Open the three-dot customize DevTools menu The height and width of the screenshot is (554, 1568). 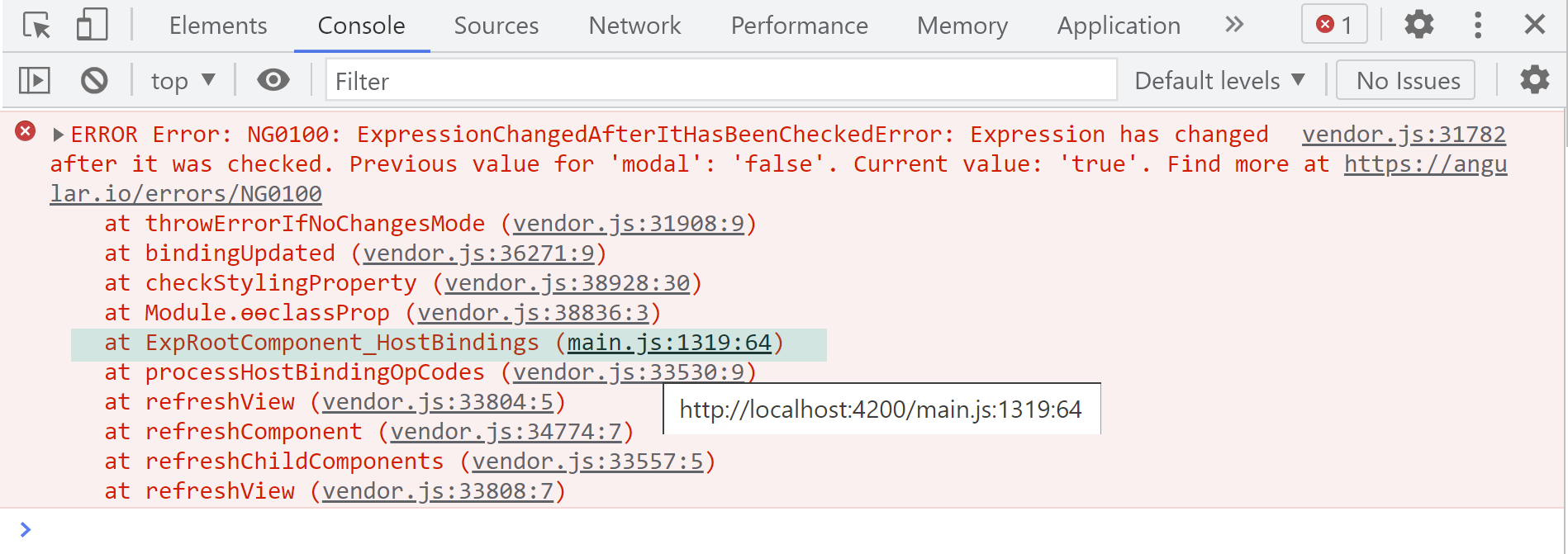pyautogui.click(x=1478, y=25)
